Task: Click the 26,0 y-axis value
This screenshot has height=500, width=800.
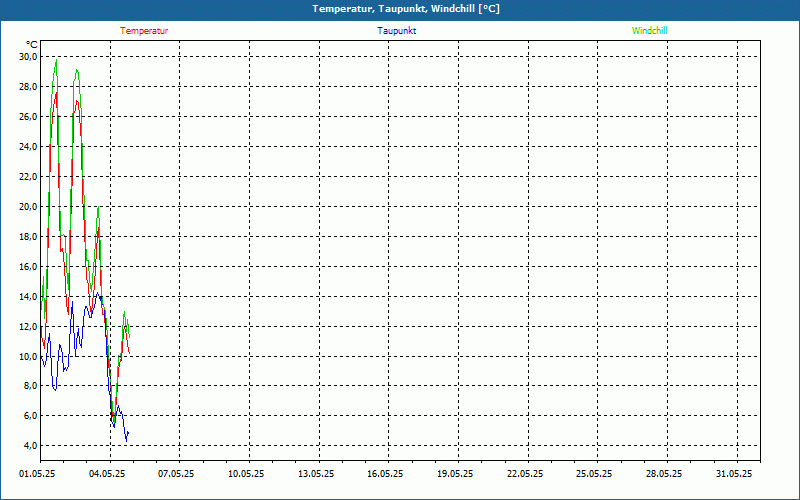Action: point(29,116)
